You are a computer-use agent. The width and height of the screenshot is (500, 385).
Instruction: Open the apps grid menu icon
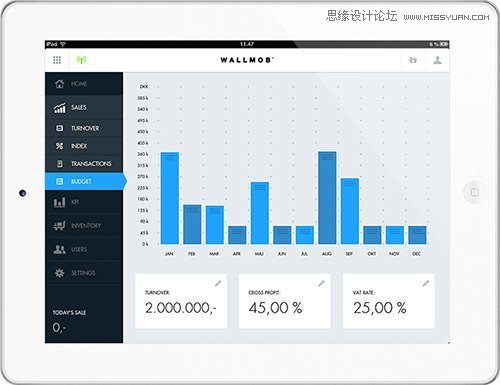(57, 60)
